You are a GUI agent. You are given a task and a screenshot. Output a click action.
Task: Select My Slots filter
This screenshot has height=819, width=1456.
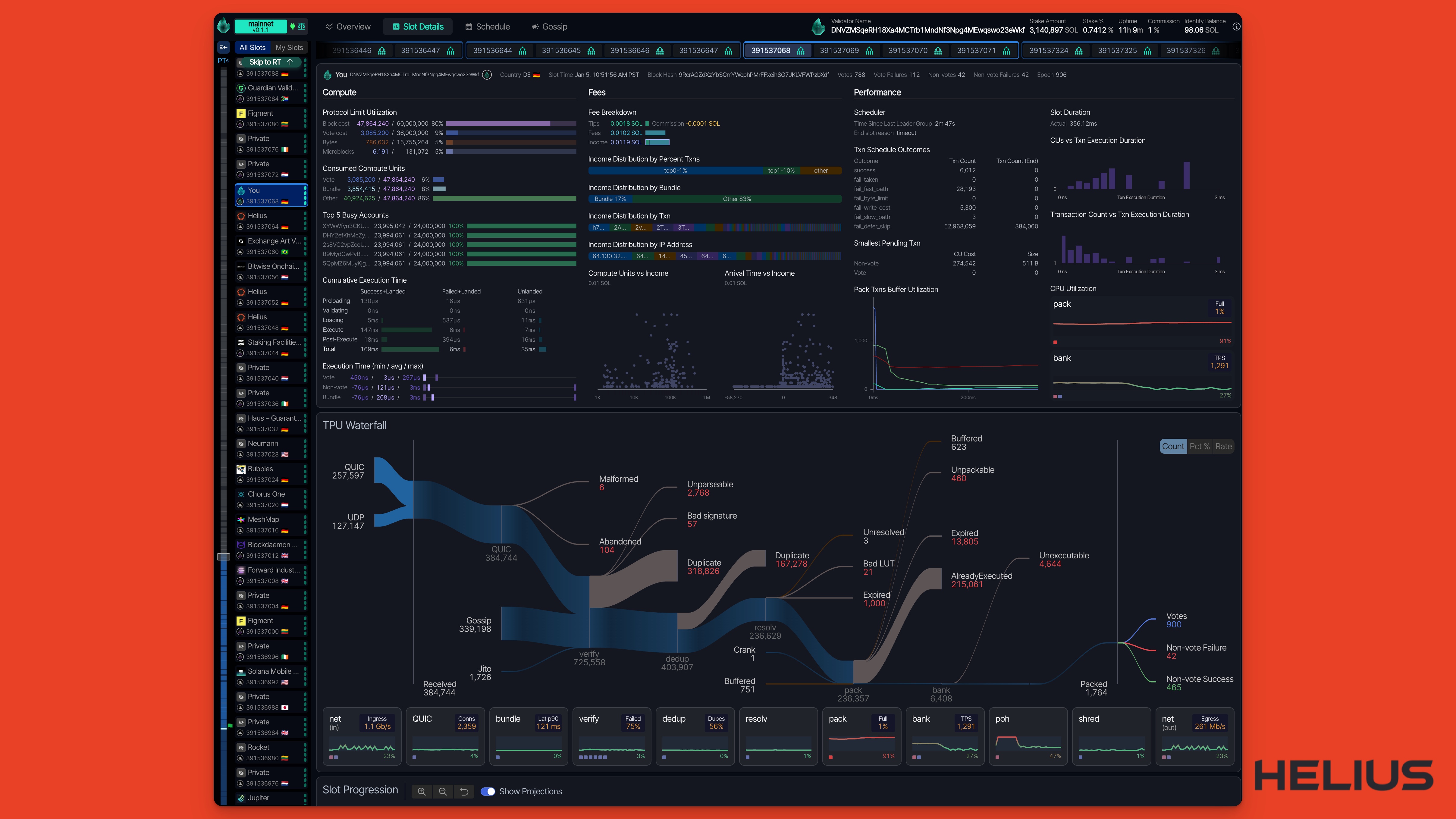click(289, 48)
